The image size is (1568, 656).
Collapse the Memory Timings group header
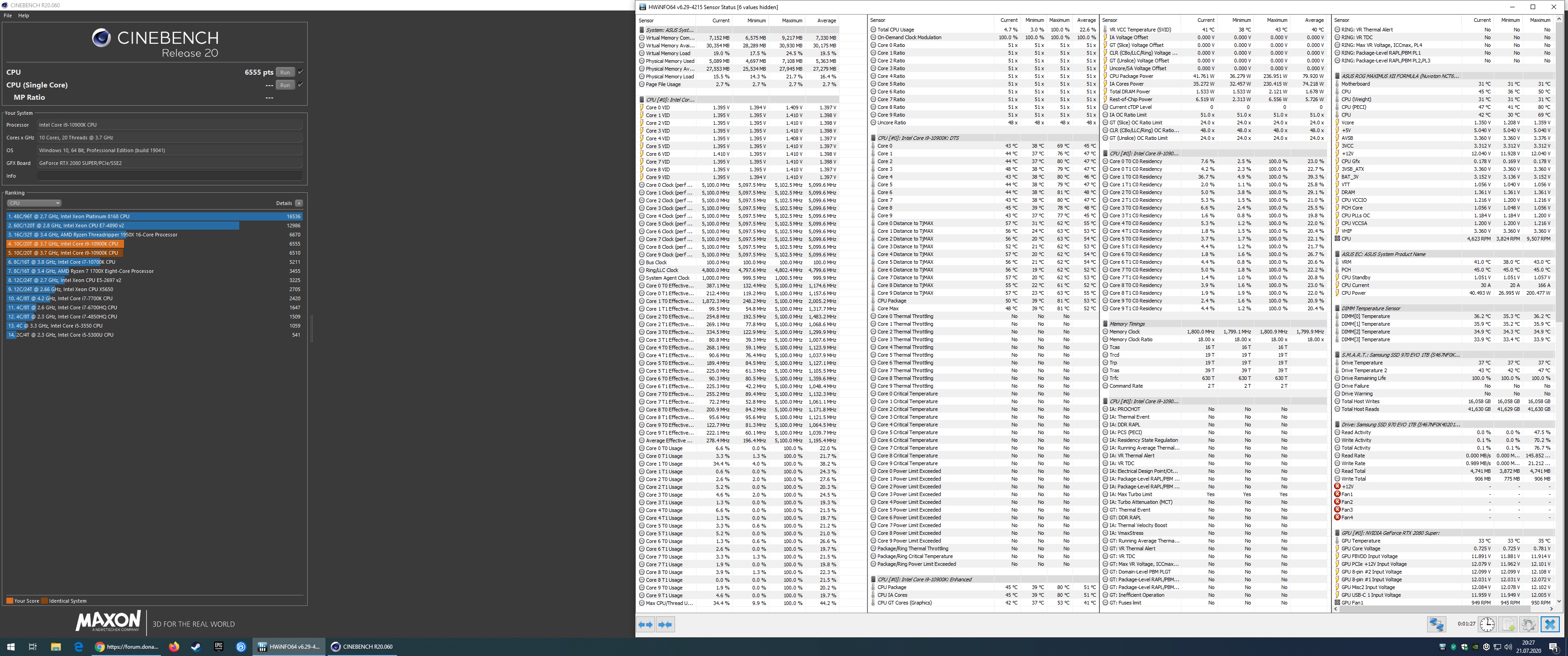click(1214, 324)
